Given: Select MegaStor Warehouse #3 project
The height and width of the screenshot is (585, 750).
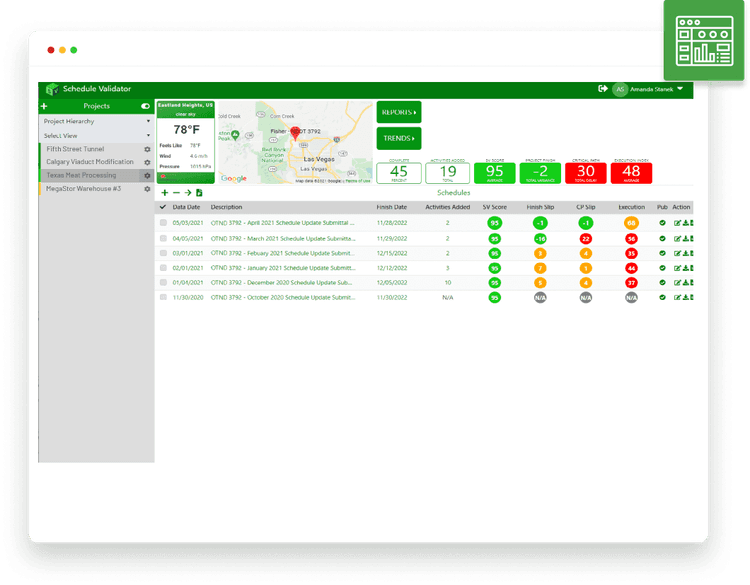Looking at the screenshot, I should pos(84,189).
